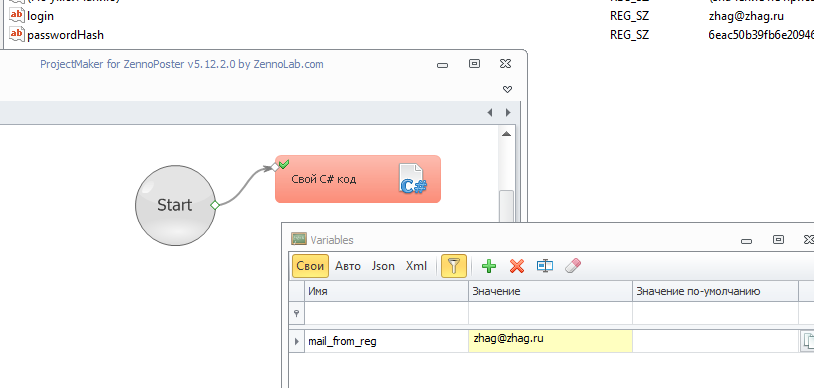Click the Имя filter input cell
Image resolution: width=814 pixels, height=388 pixels.
tap(386, 313)
